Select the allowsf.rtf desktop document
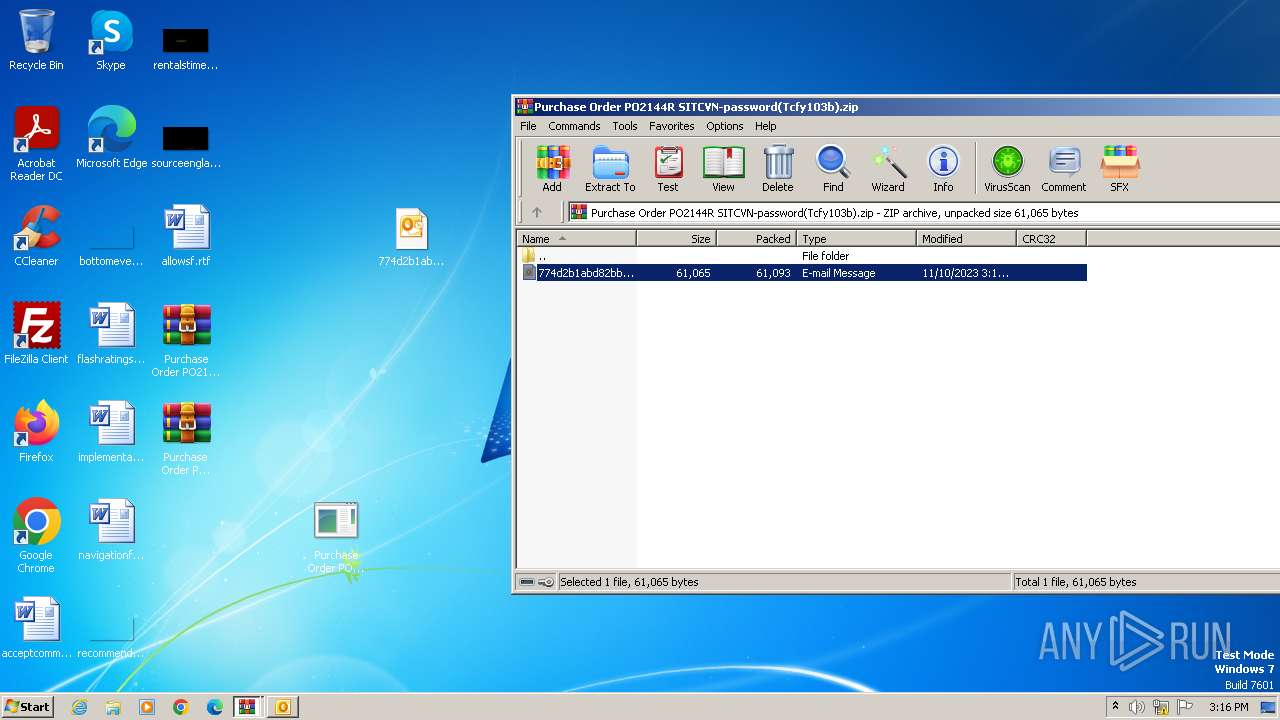The height and width of the screenshot is (720, 1280). tap(186, 236)
